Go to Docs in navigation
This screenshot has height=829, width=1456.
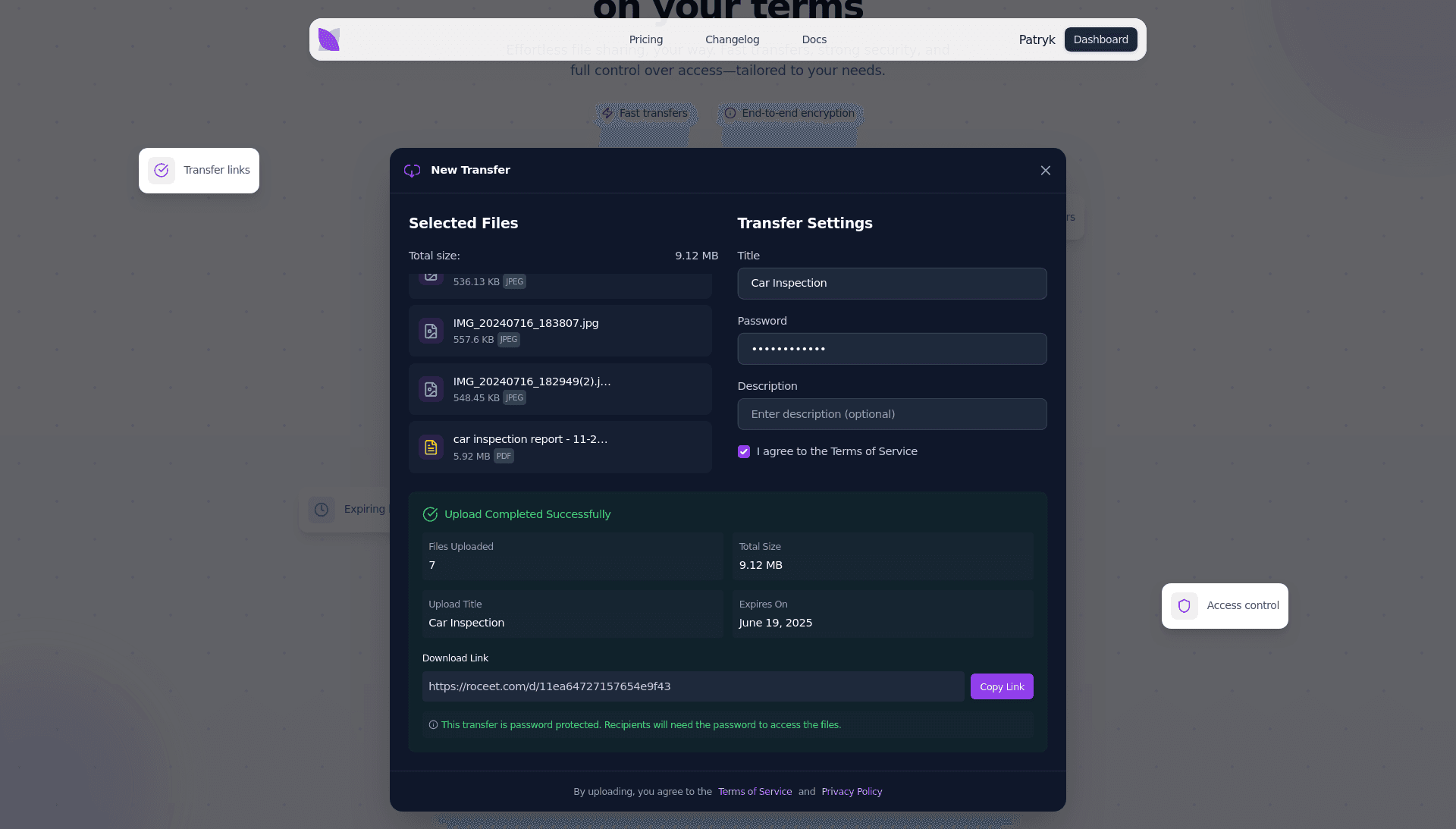tap(814, 39)
